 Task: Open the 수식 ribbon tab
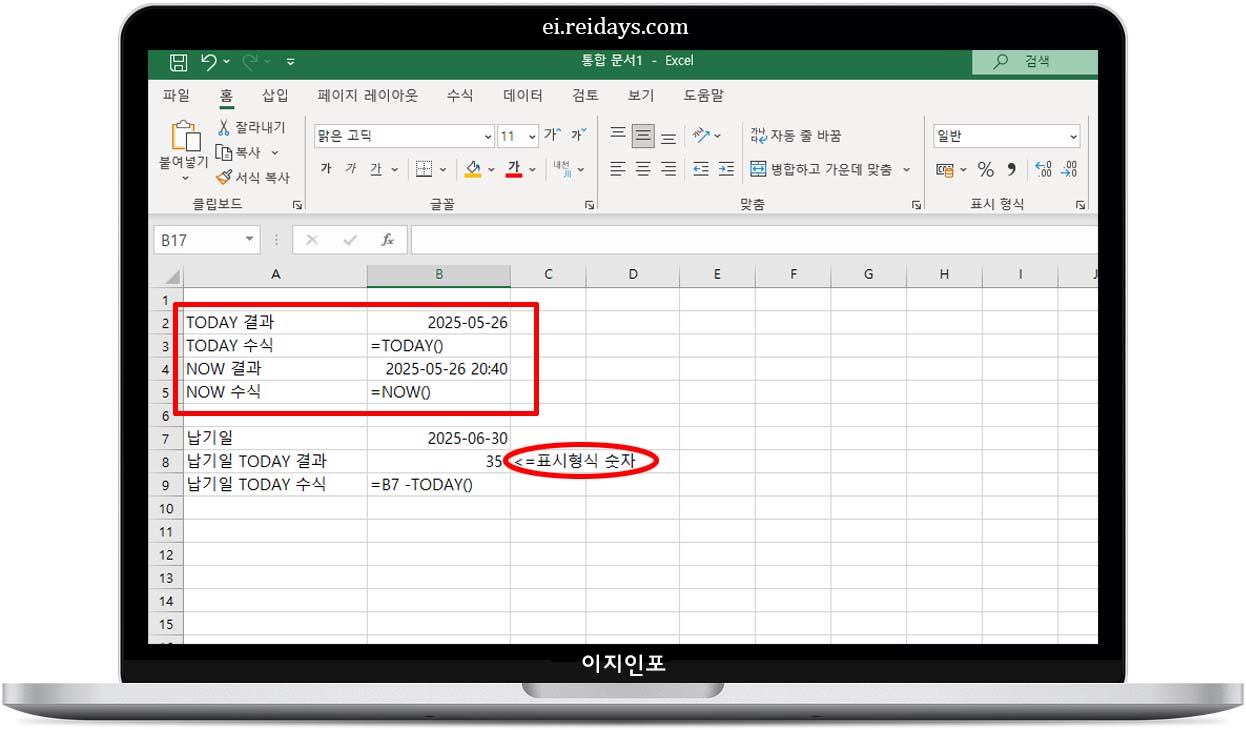point(460,95)
